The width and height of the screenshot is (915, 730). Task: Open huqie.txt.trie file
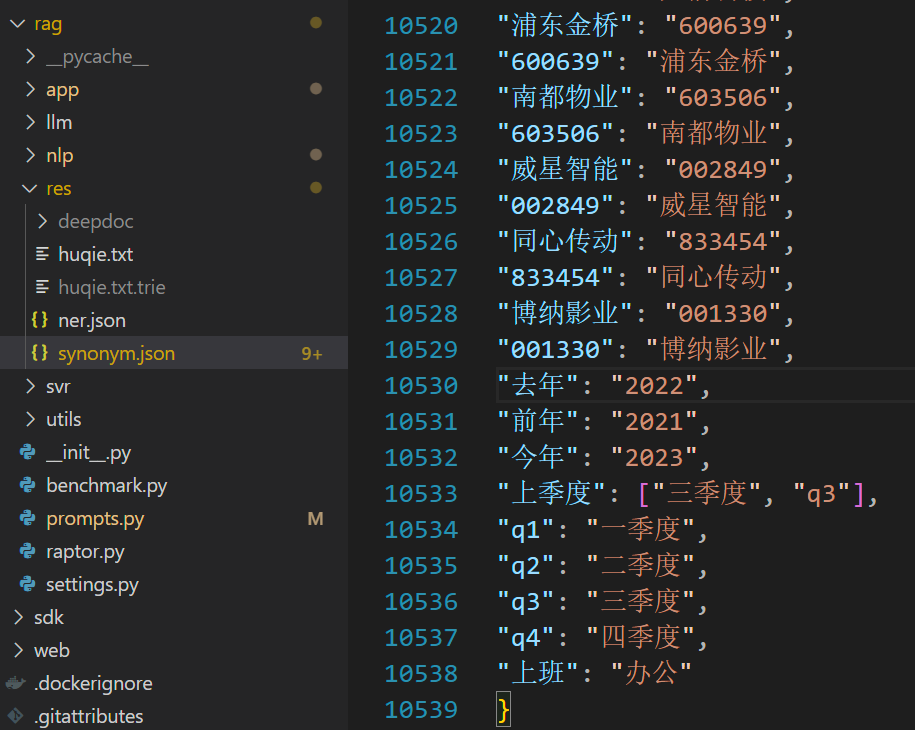112,288
